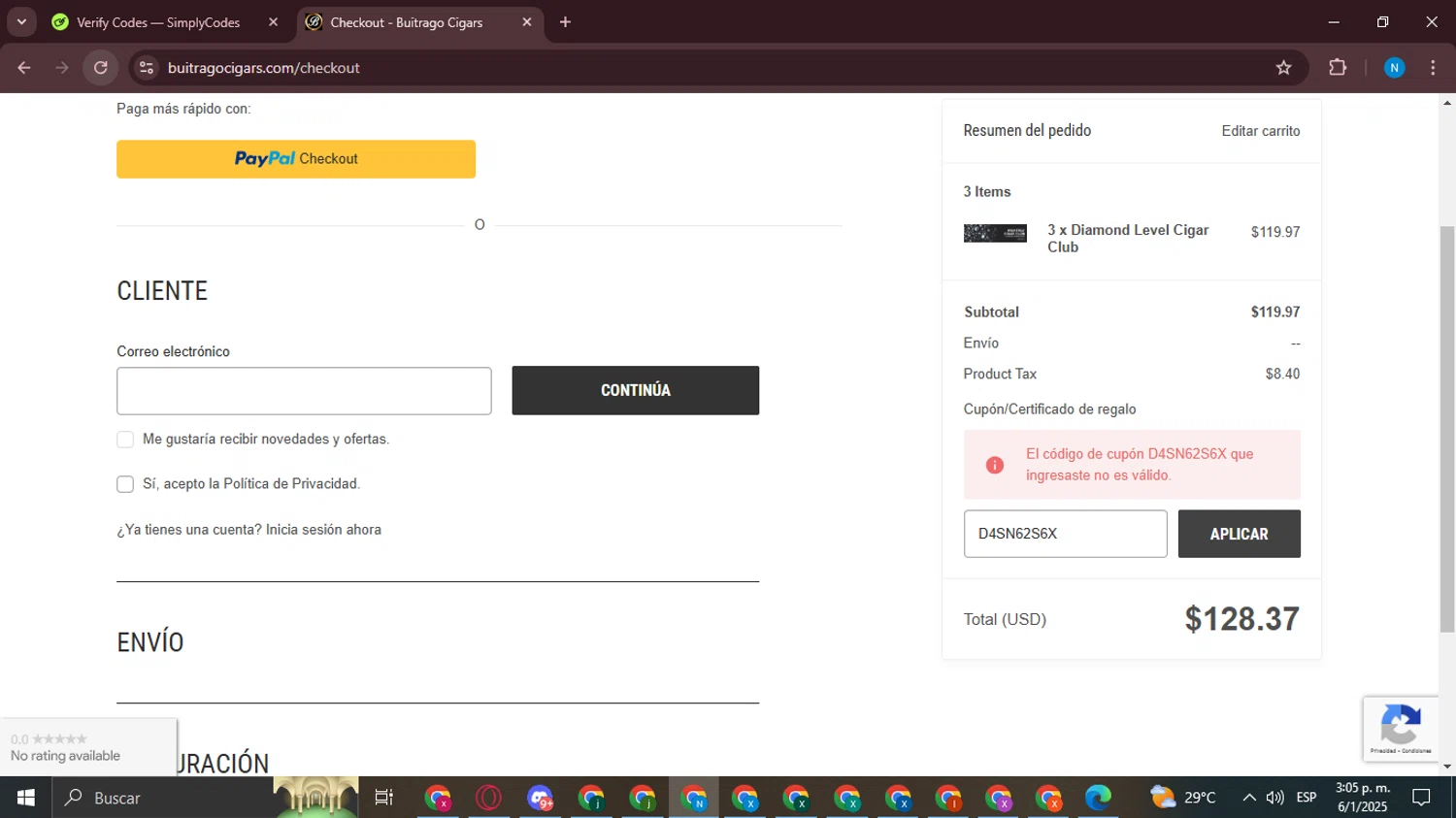Click the 'No rating available' stars widget
The height and width of the screenshot is (818, 1456).
tap(87, 747)
